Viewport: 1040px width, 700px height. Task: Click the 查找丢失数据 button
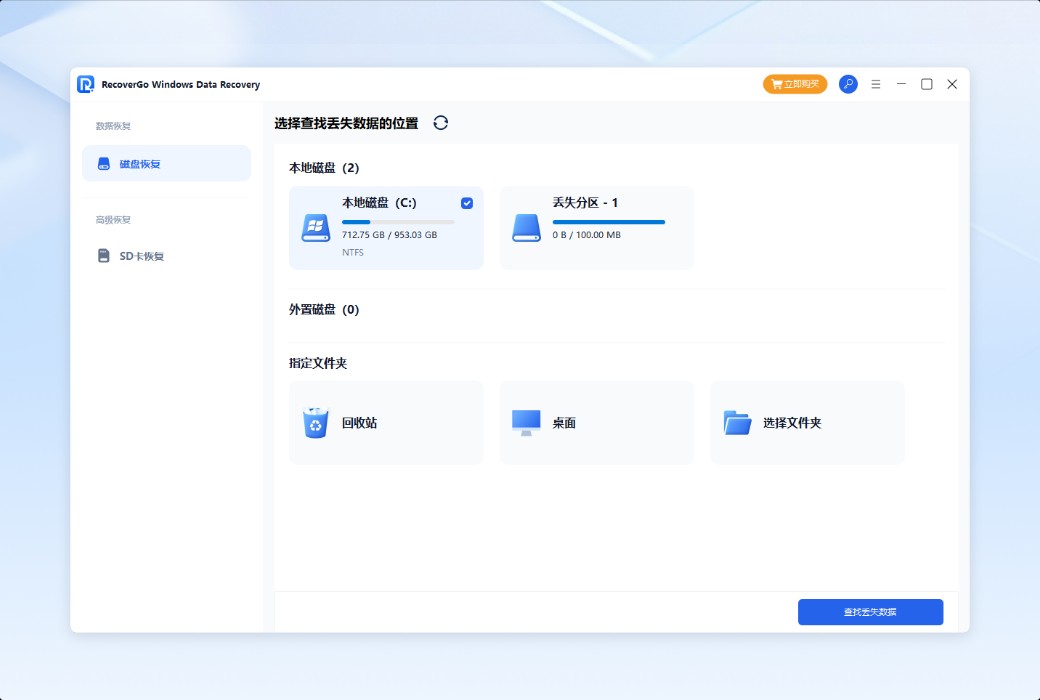870,611
